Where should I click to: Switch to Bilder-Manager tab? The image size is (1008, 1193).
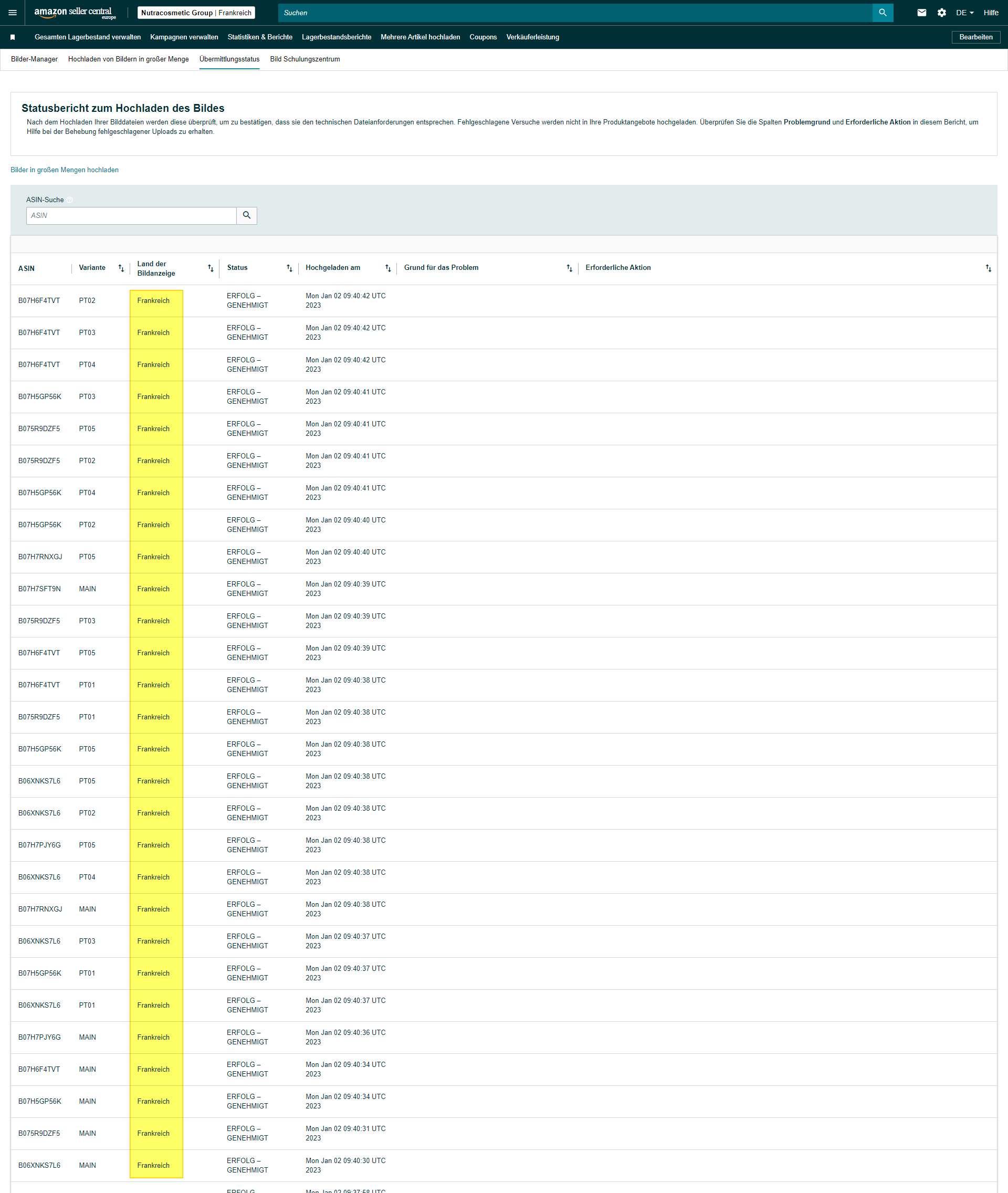(x=34, y=59)
